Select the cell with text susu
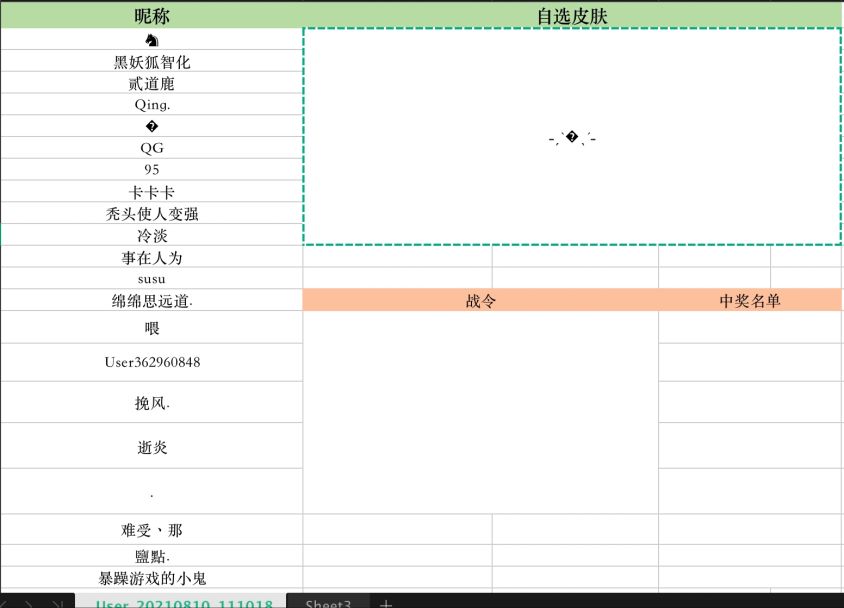 151,279
